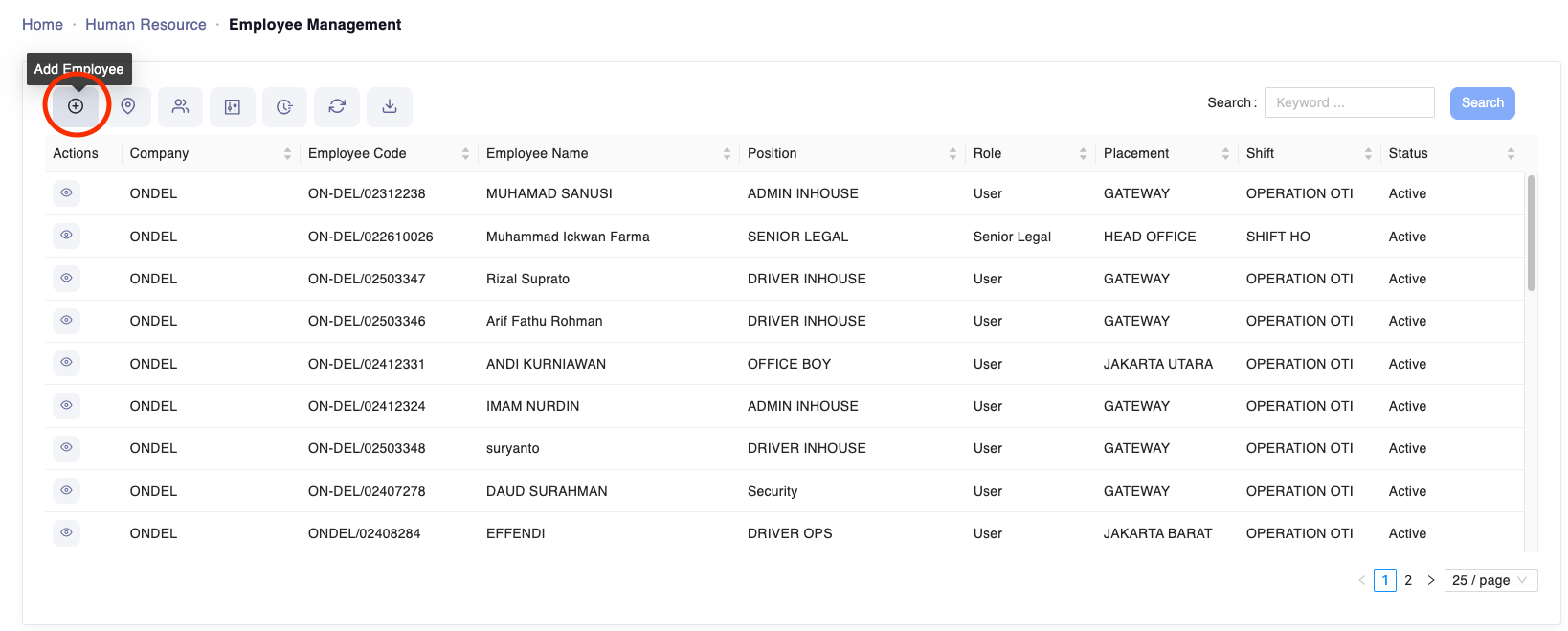Open Human Resource breadcrumb link
1568x631 pixels.
coord(146,25)
